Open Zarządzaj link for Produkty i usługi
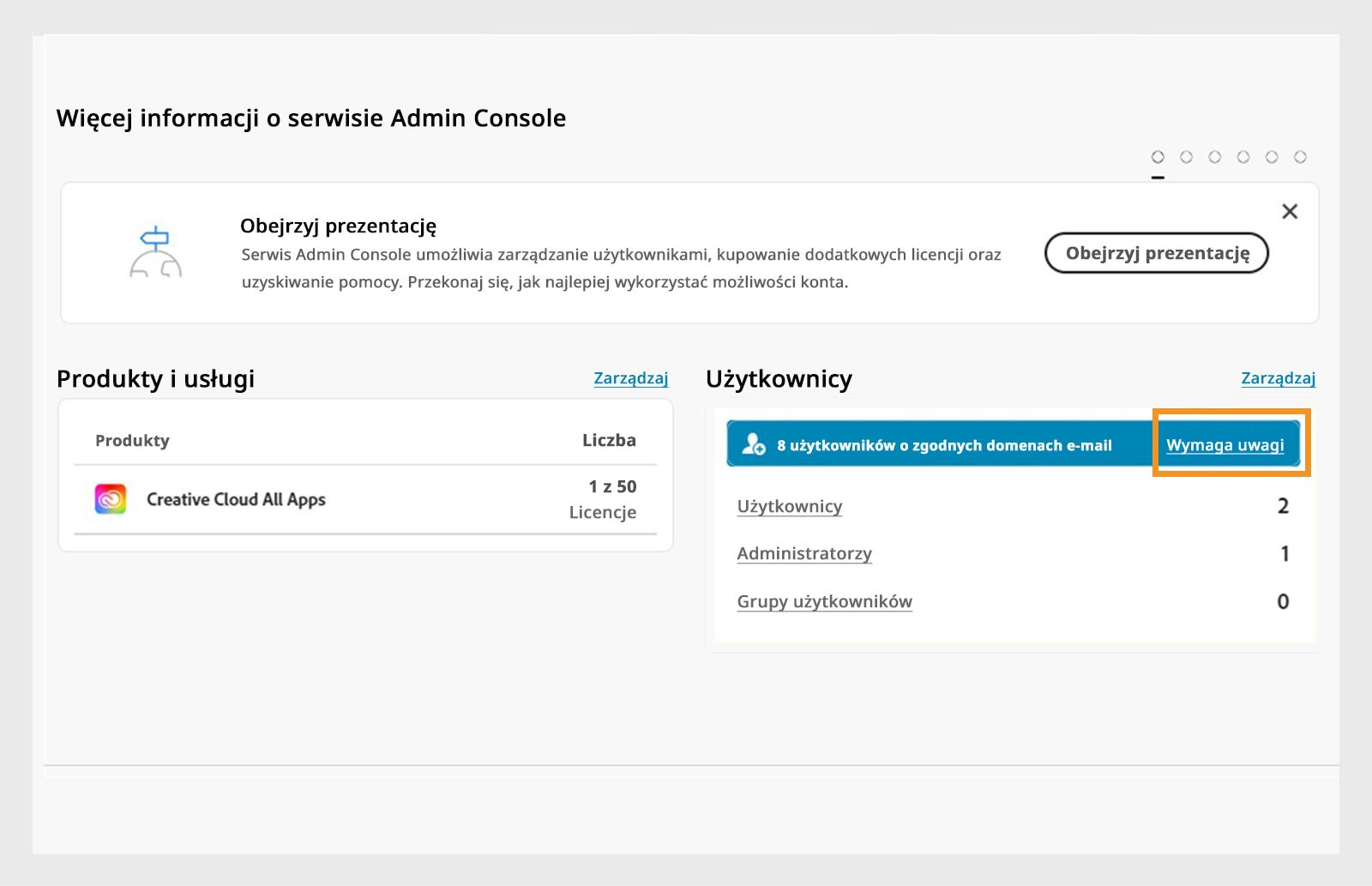This screenshot has width=1372, height=886. 630,378
